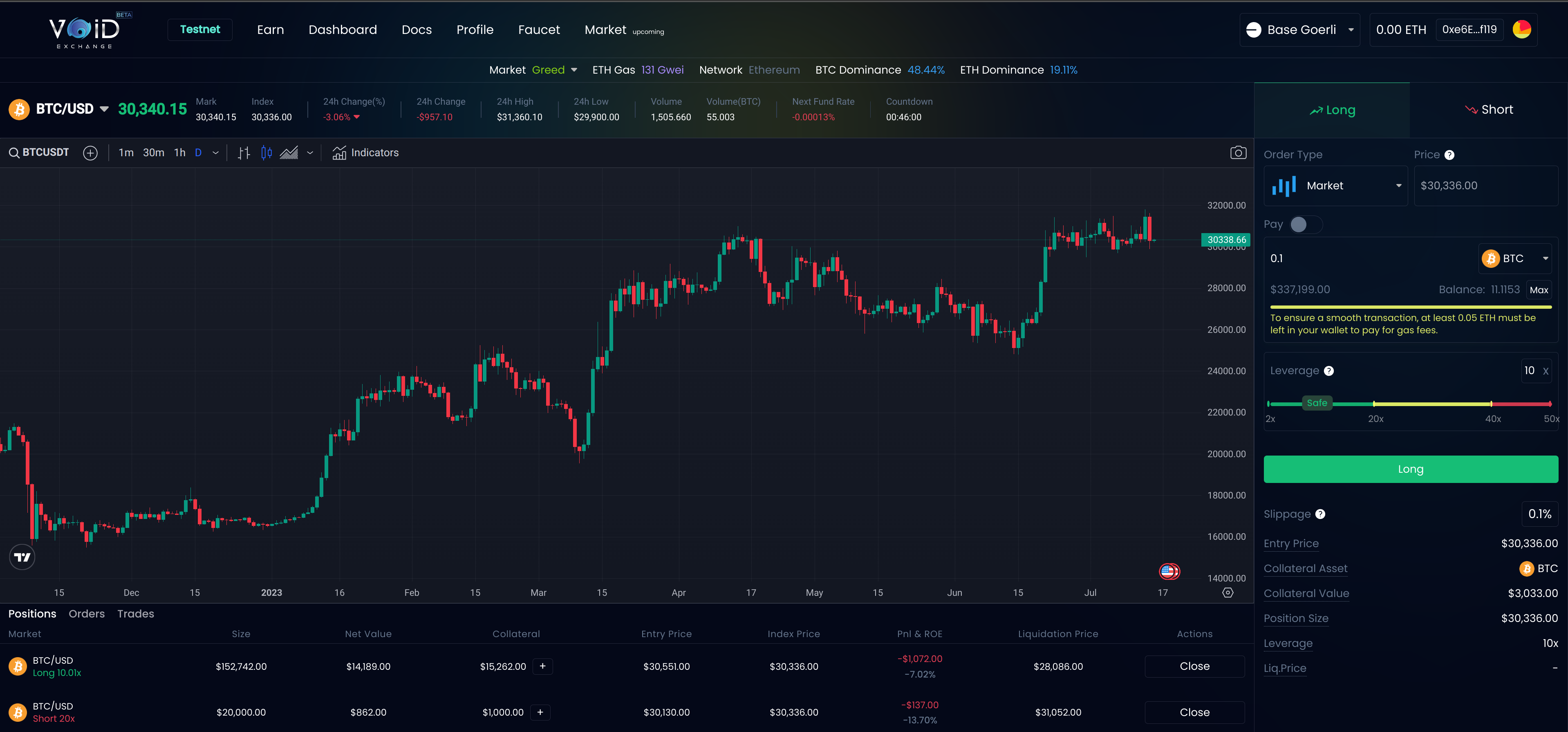This screenshot has width=1568, height=732.
Task: Take a chart snapshot with camera icon
Action: pyautogui.click(x=1238, y=153)
